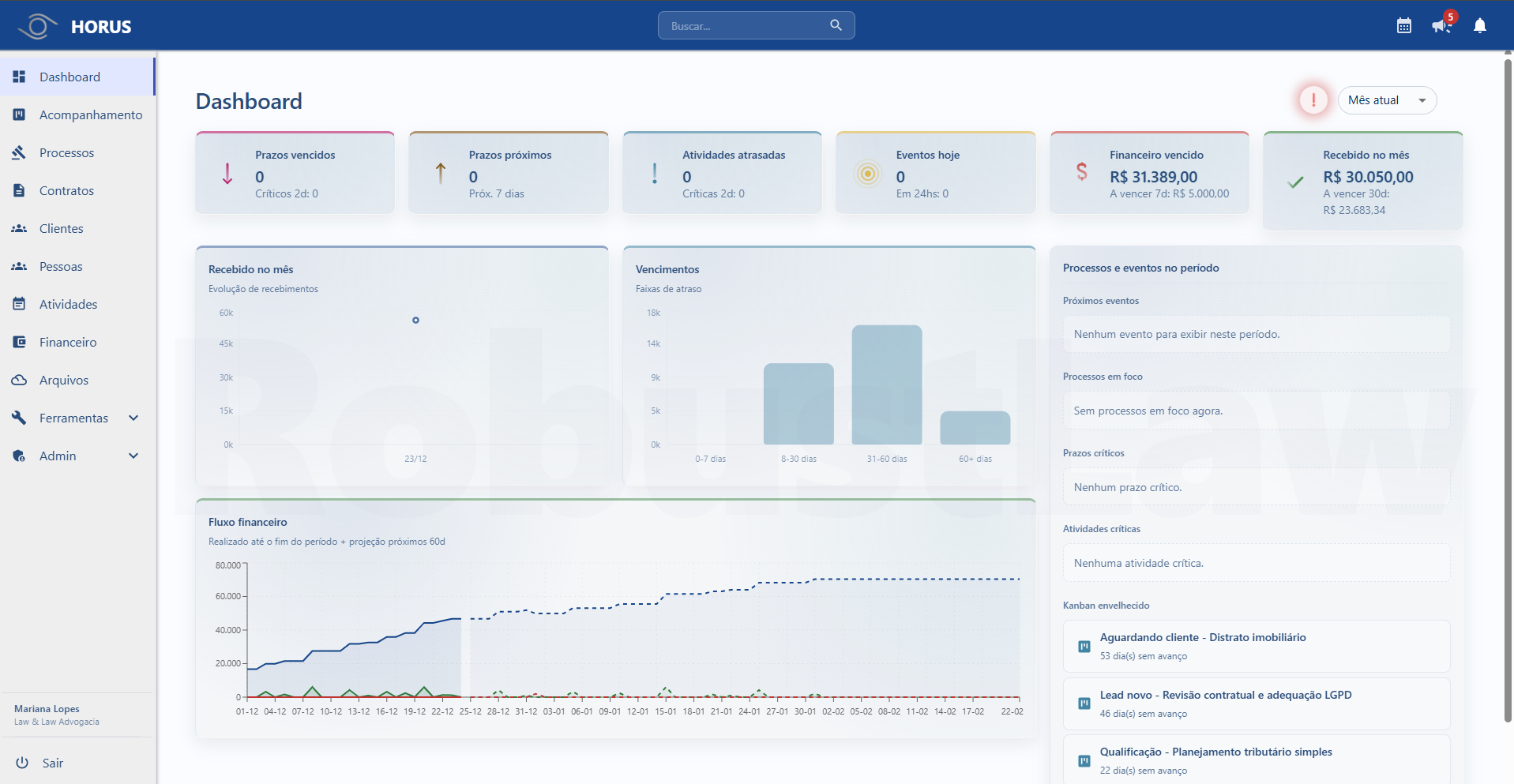Click the notifications bell icon
Image resolution: width=1514 pixels, height=784 pixels.
point(1479,26)
